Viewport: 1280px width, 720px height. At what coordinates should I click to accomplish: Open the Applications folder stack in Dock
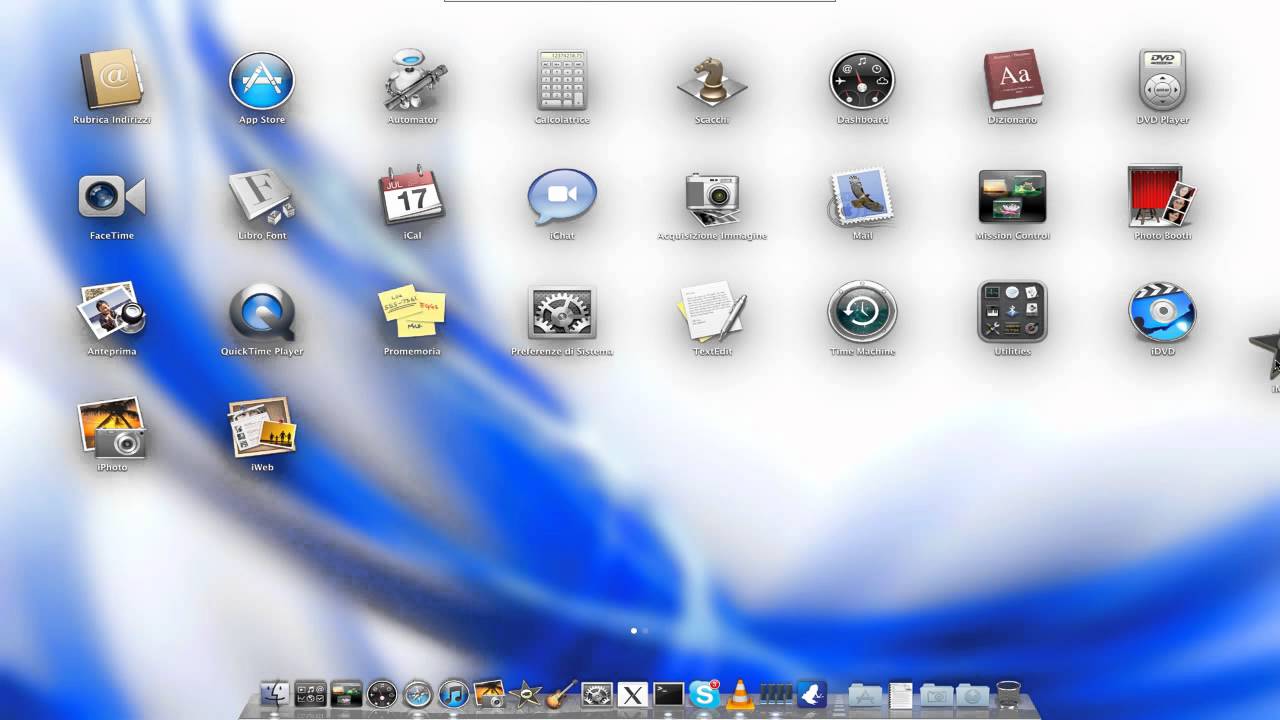[866, 694]
